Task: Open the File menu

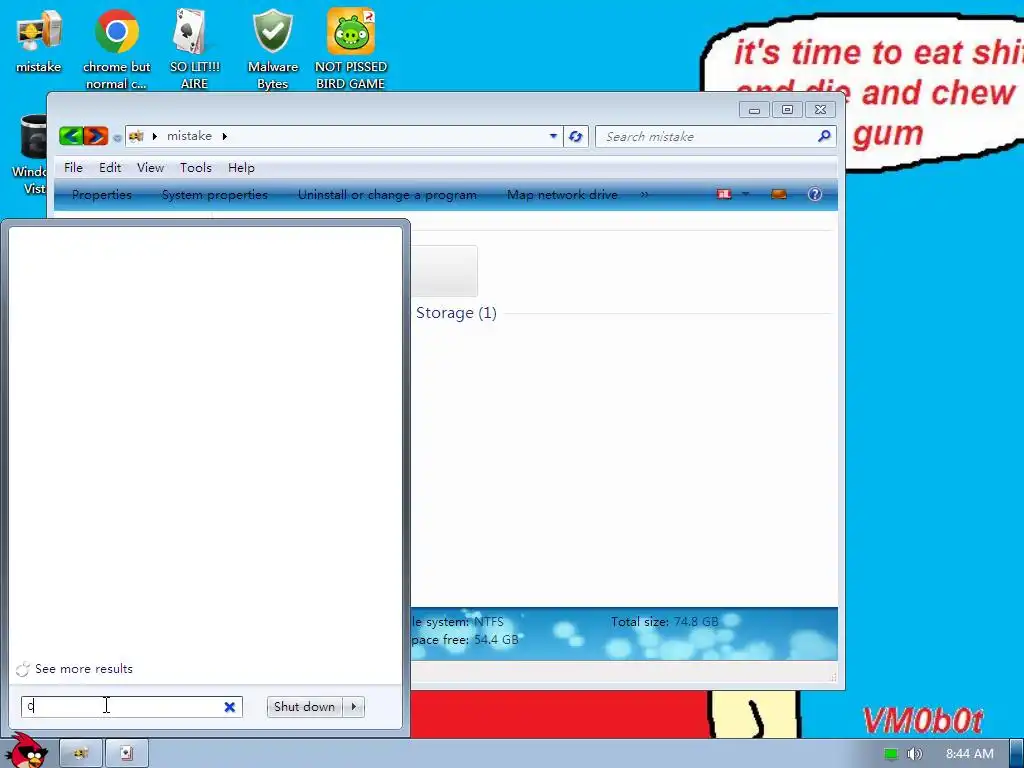Action: point(73,168)
